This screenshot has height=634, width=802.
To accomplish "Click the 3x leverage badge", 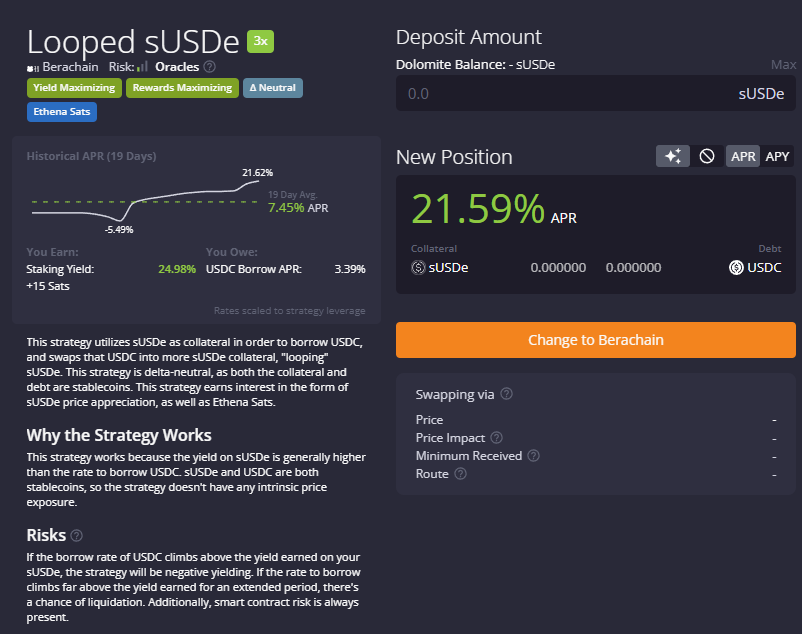I will click(x=260, y=41).
